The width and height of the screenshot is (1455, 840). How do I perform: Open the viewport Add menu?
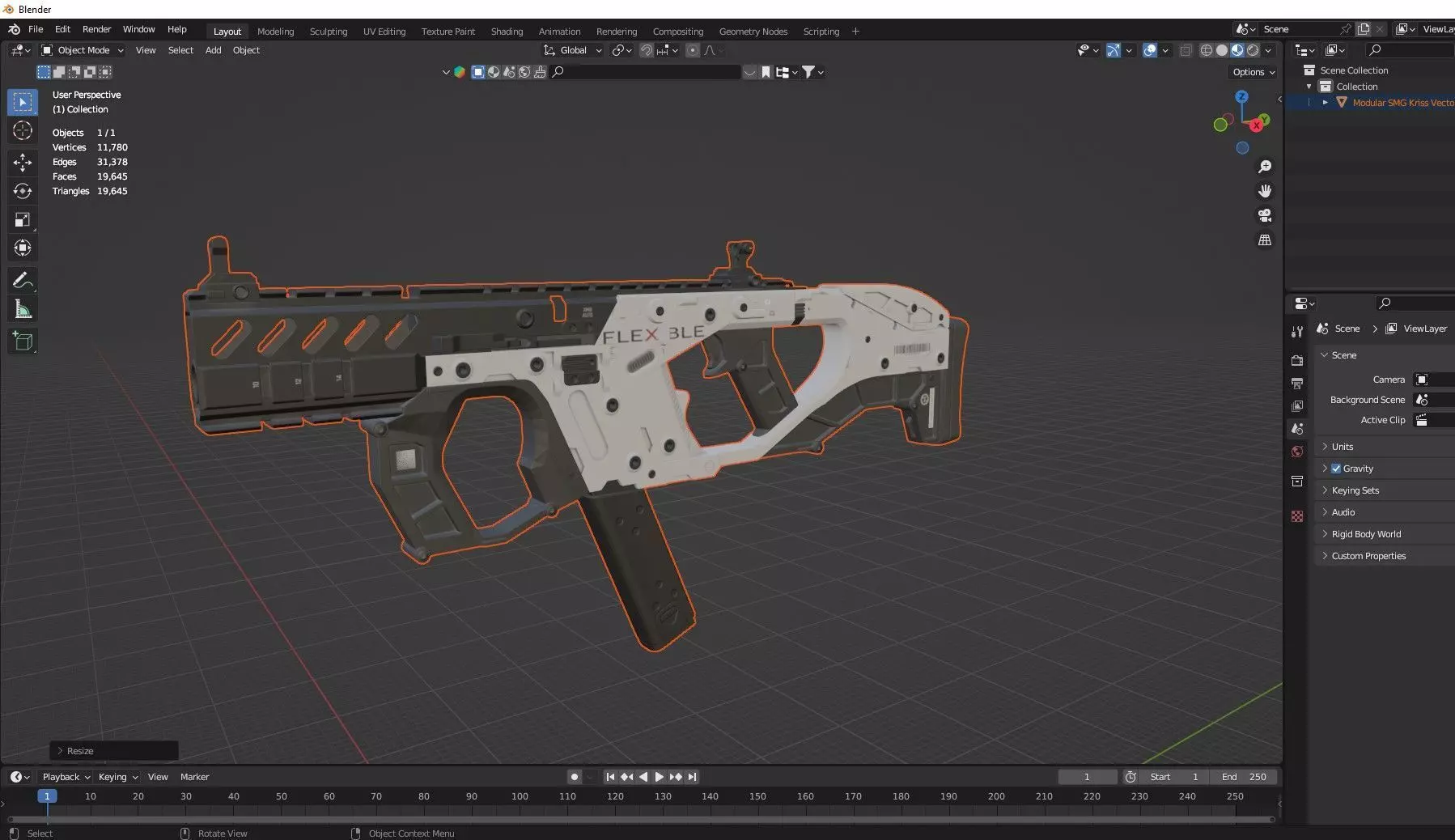pos(213,50)
